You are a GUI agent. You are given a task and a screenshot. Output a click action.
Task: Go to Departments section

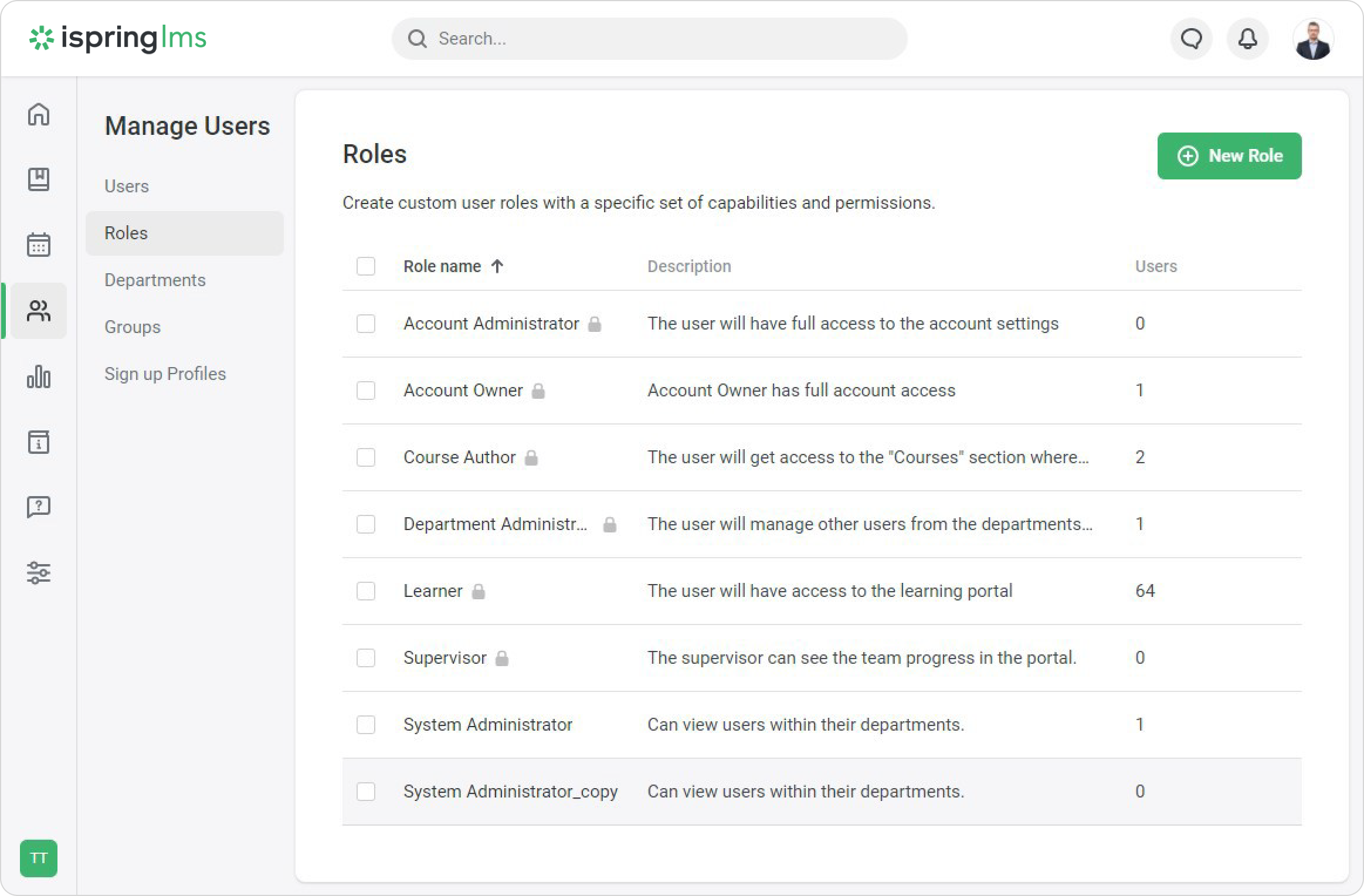(155, 280)
